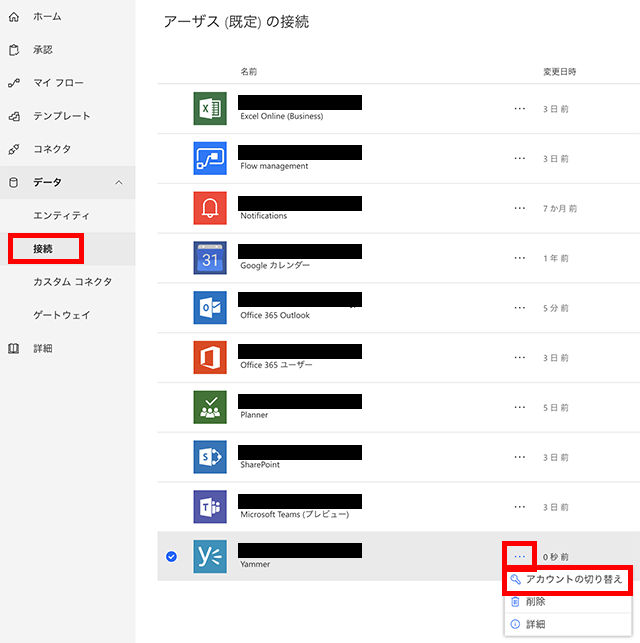Click the 5 分 前 modified time

coord(556,308)
